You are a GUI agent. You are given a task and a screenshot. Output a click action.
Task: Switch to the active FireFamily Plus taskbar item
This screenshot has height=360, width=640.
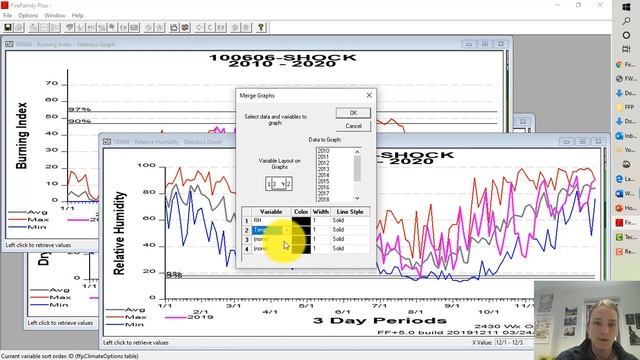click(625, 222)
